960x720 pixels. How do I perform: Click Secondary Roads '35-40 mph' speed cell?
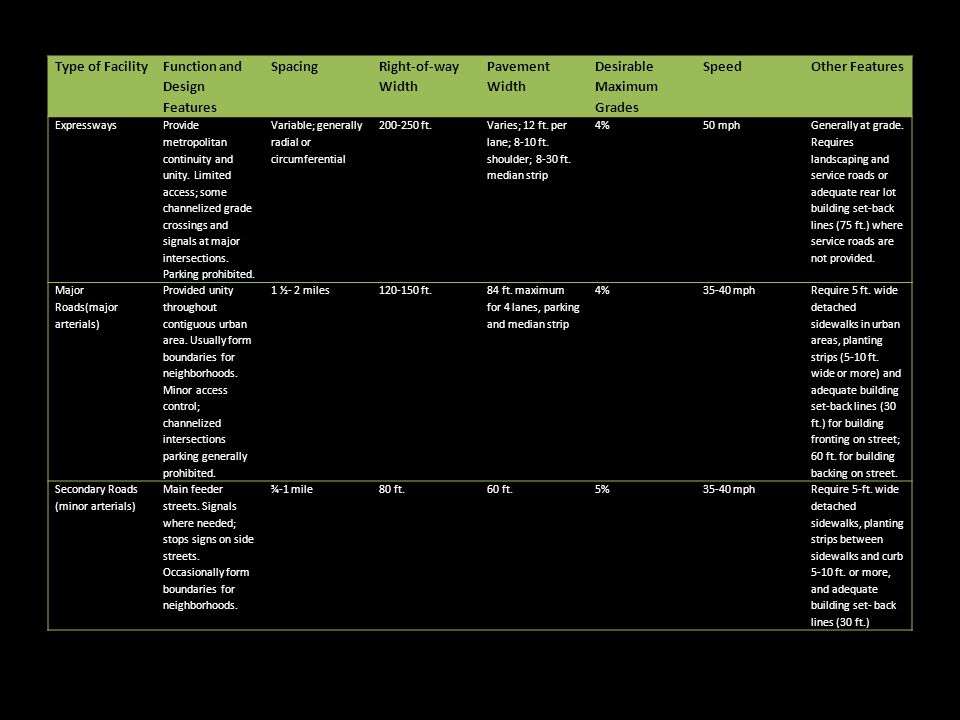tap(729, 489)
